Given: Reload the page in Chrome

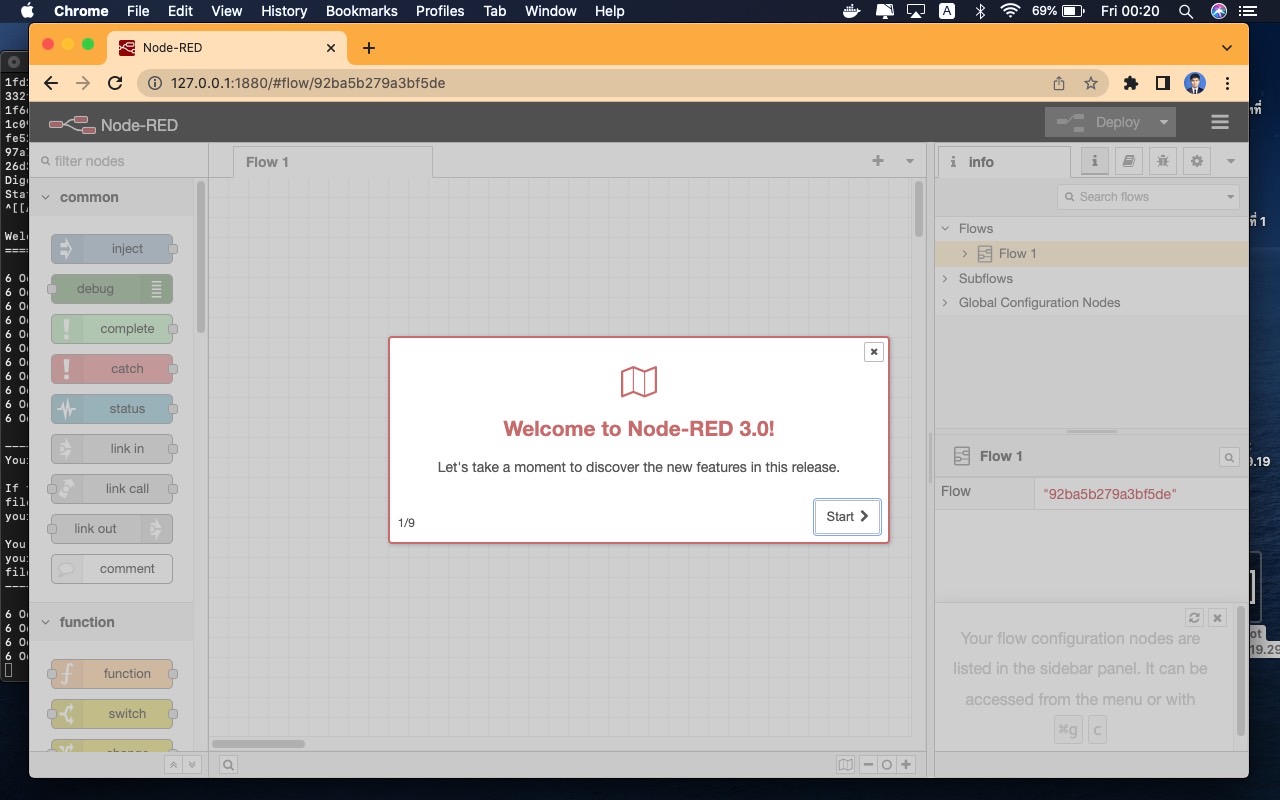Looking at the screenshot, I should click(115, 83).
